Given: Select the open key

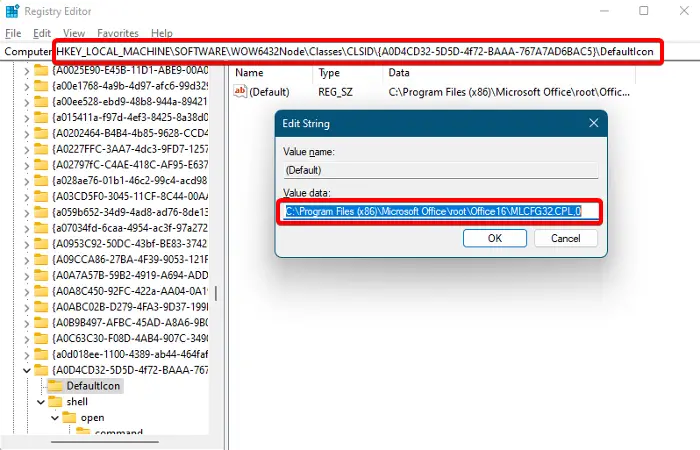Looking at the screenshot, I should pos(92,418).
